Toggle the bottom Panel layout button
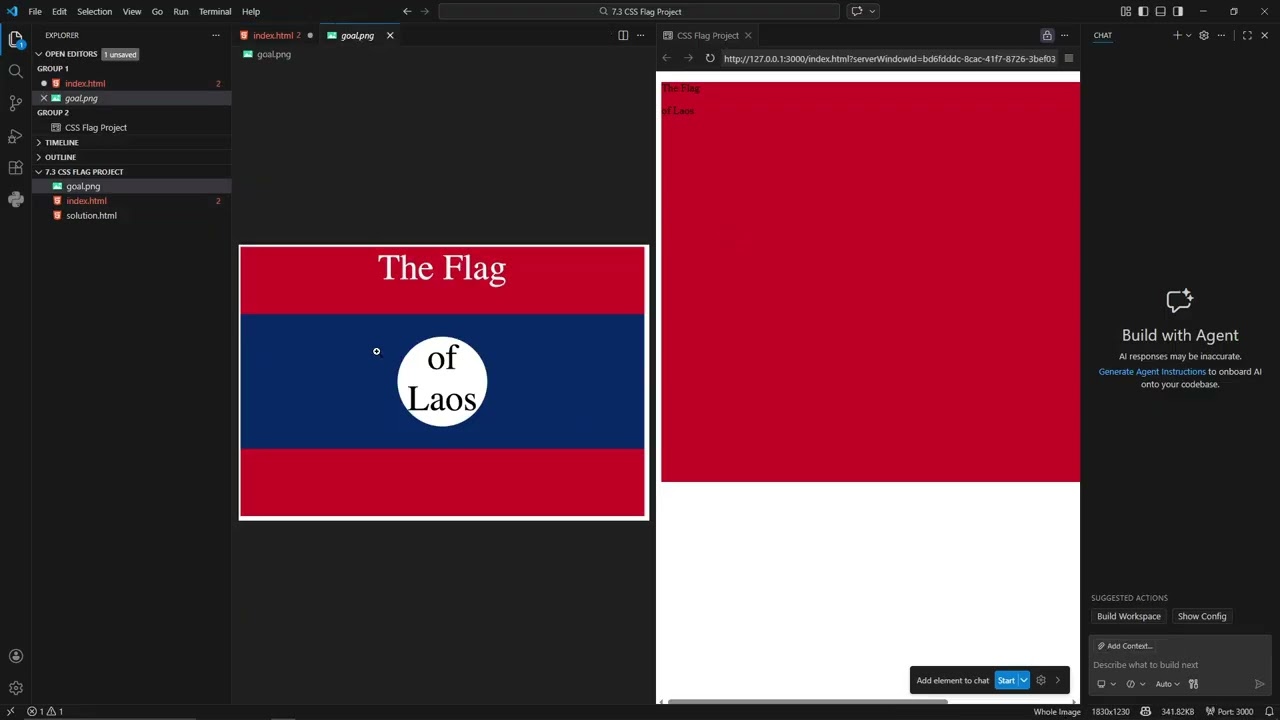This screenshot has width=1280, height=720. 1161,11
